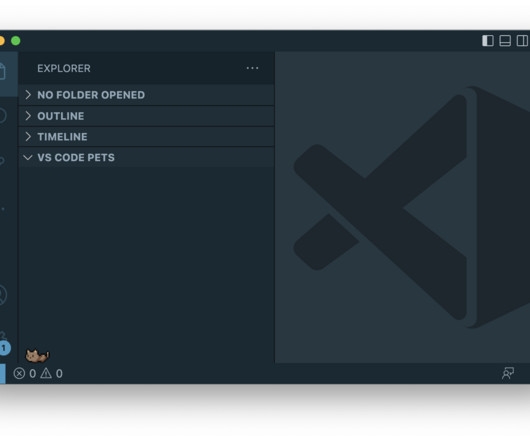Click the green window zoom button

pyautogui.click(x=16, y=41)
